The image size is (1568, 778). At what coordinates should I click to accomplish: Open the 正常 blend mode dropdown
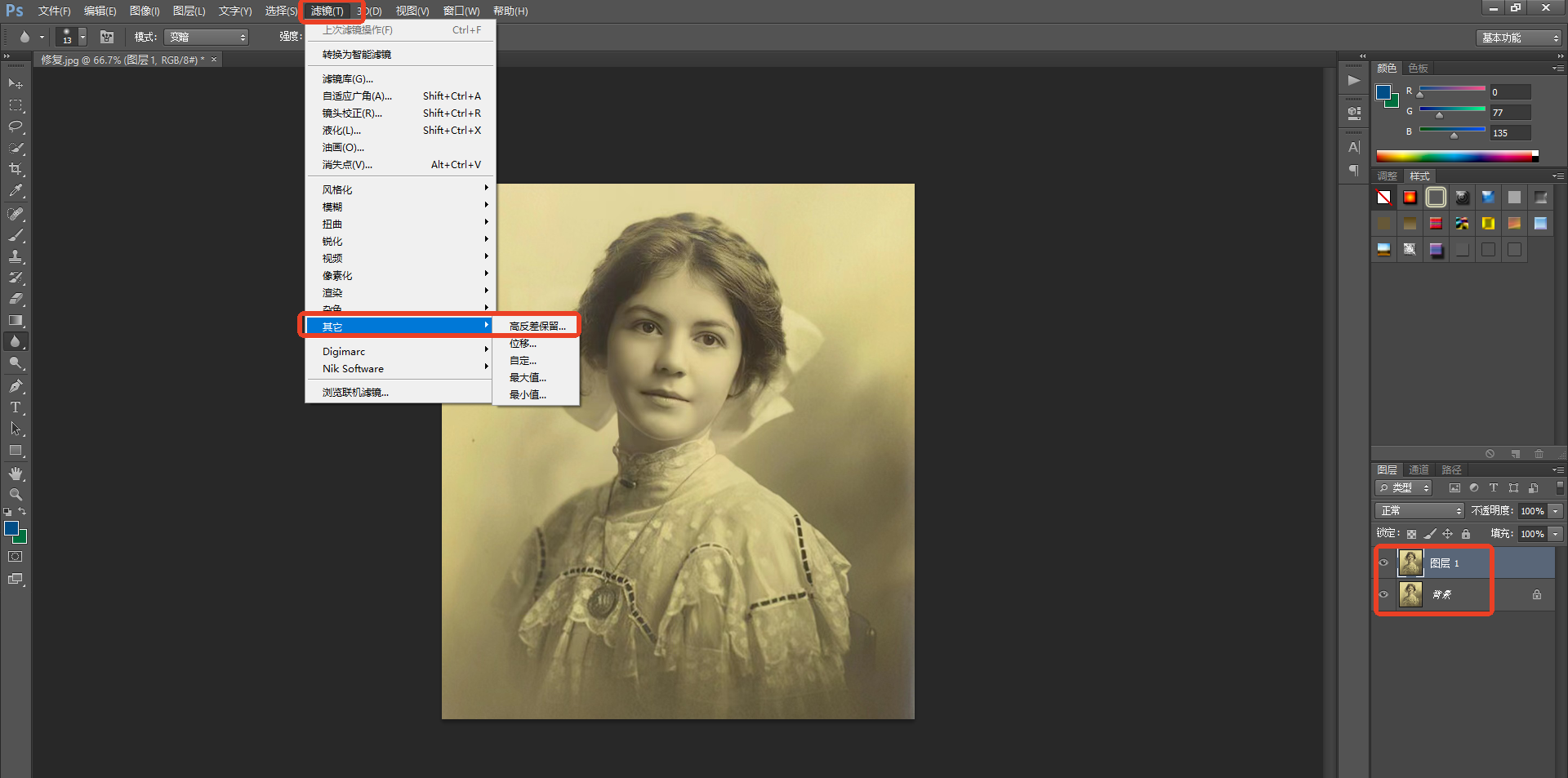click(x=1420, y=511)
